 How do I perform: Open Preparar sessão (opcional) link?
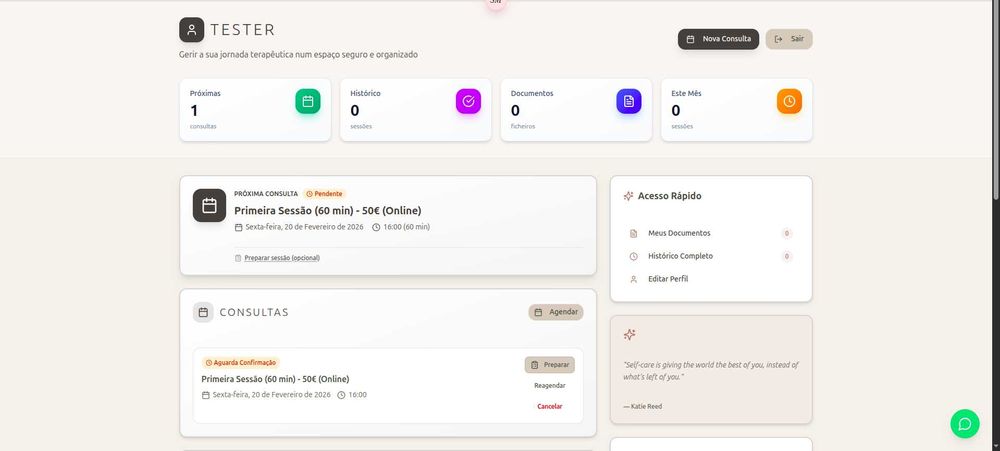click(277, 258)
